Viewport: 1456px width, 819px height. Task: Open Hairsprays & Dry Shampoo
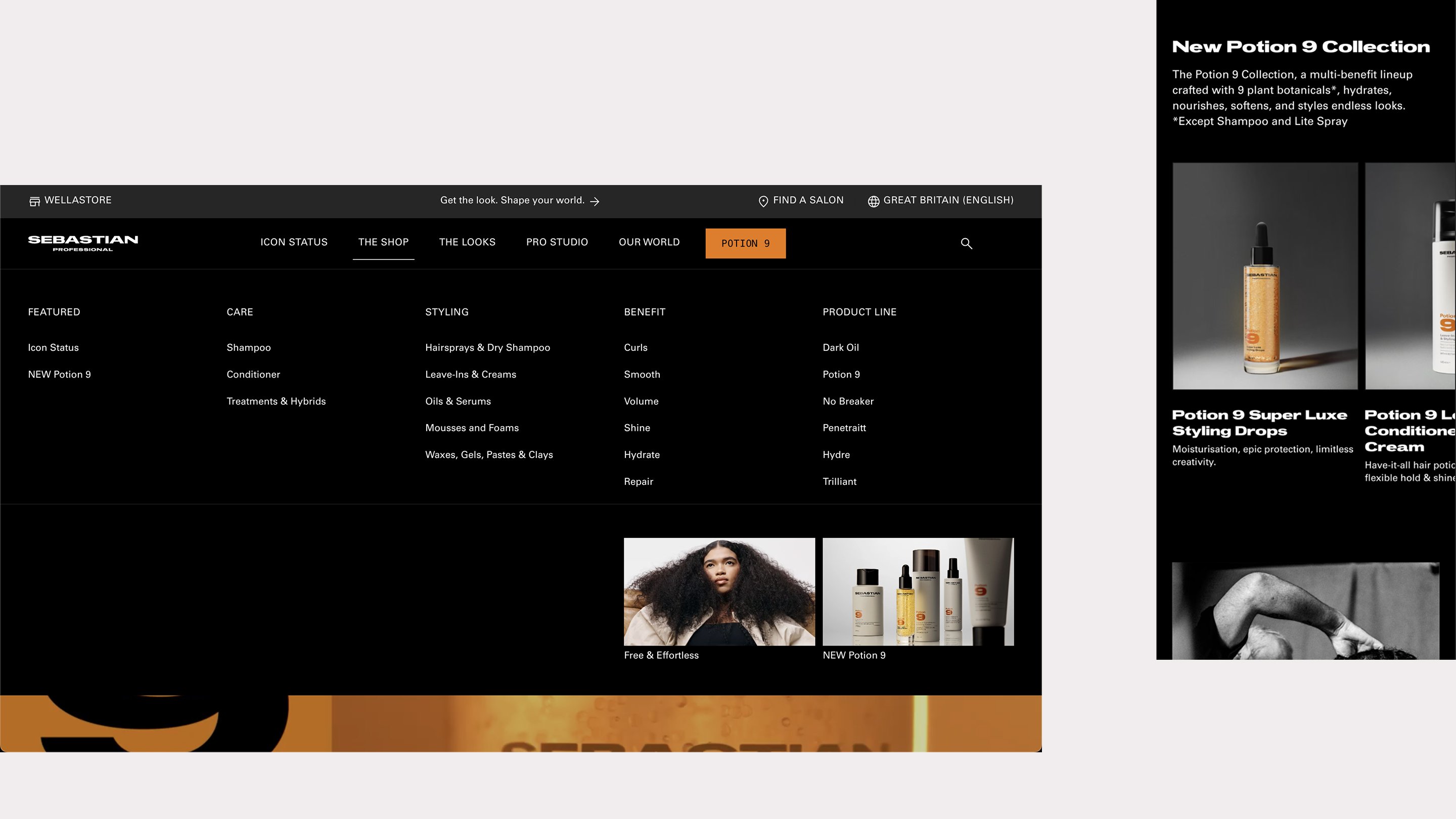pyautogui.click(x=488, y=348)
